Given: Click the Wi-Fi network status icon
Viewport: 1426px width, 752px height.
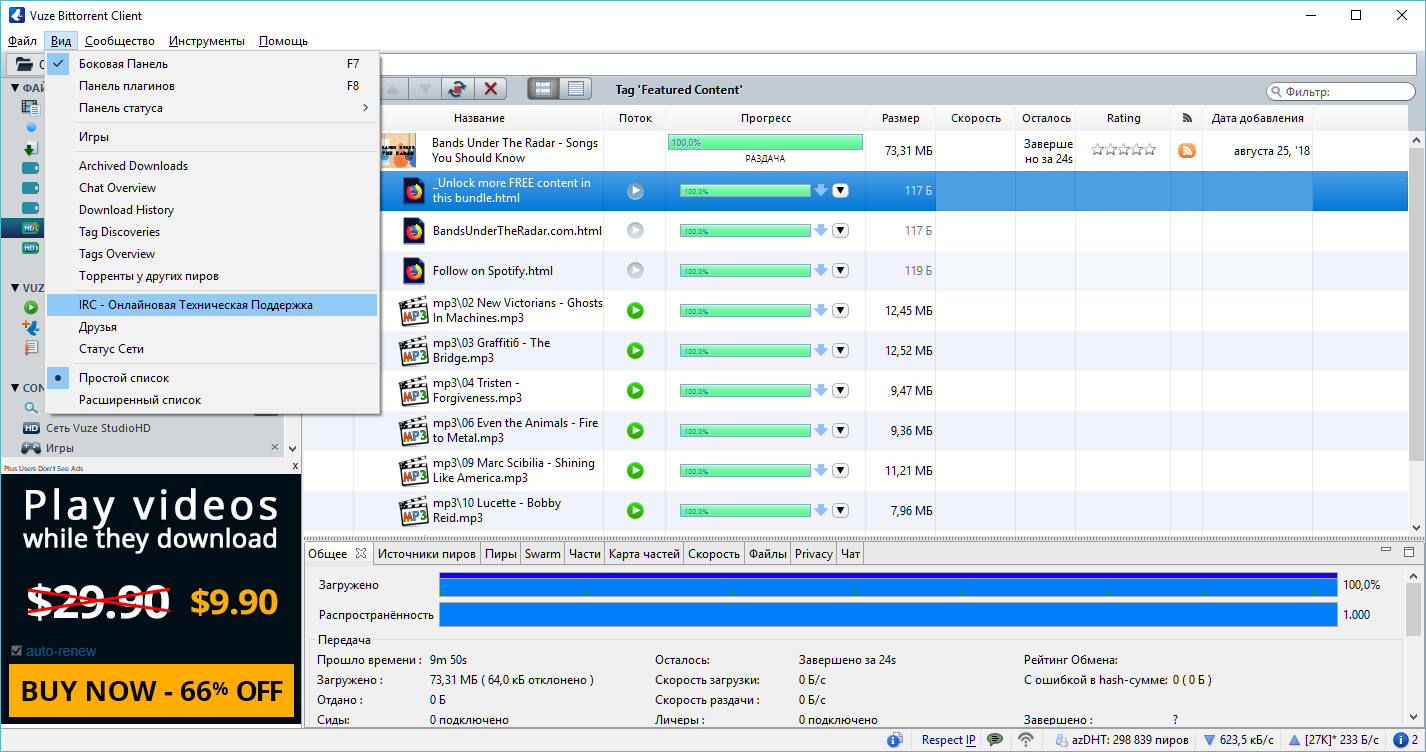Looking at the screenshot, I should pos(1025,740).
